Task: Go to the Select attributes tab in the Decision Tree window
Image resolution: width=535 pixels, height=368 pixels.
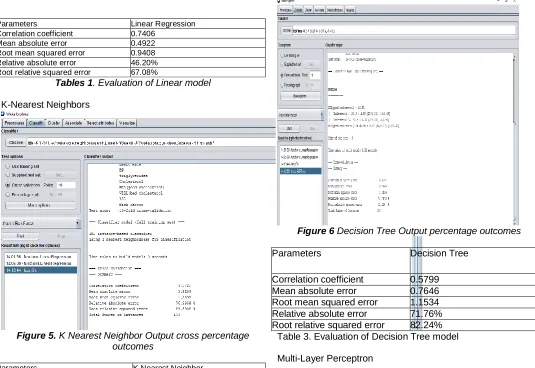Action: (x=335, y=10)
